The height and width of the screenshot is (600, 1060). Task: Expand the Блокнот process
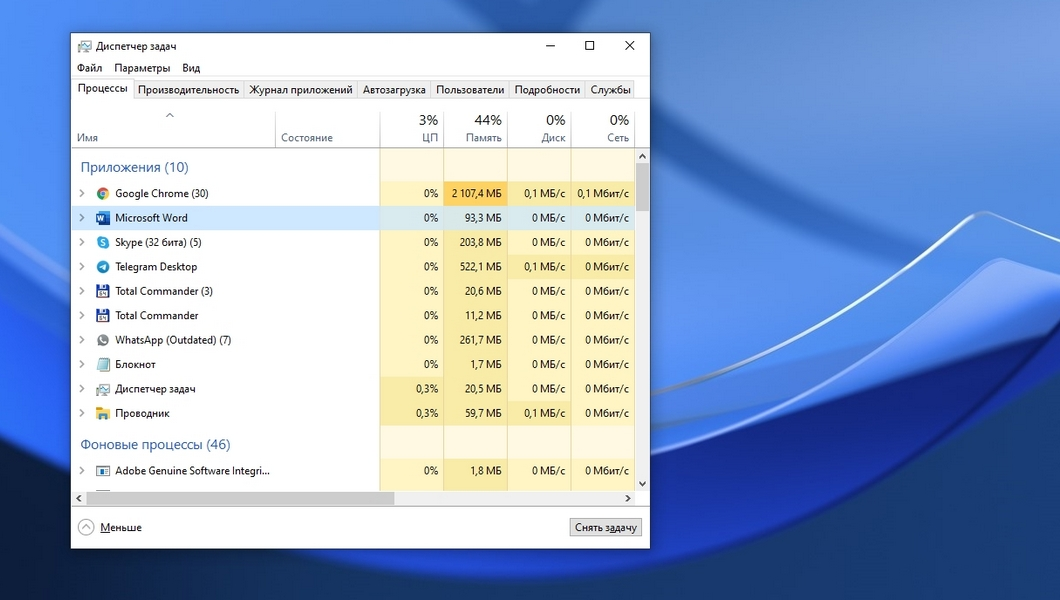82,364
